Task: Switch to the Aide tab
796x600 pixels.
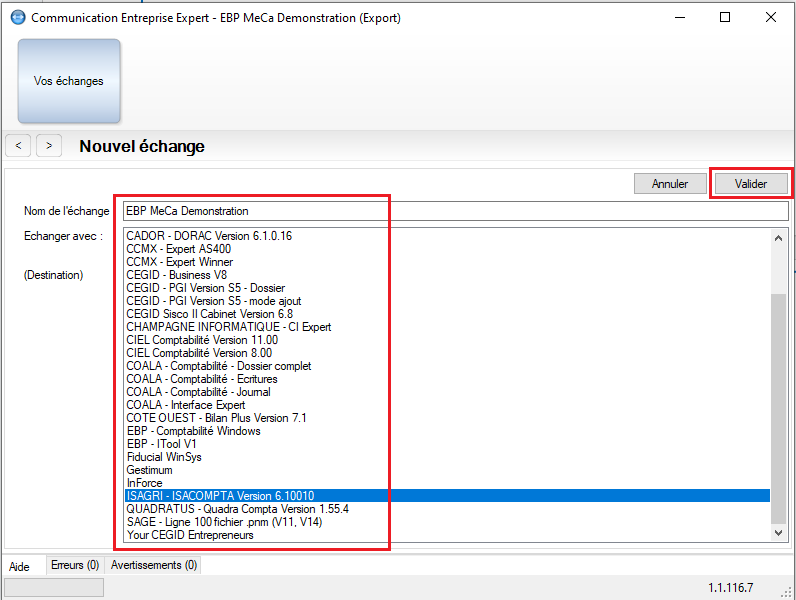Action: (19, 567)
